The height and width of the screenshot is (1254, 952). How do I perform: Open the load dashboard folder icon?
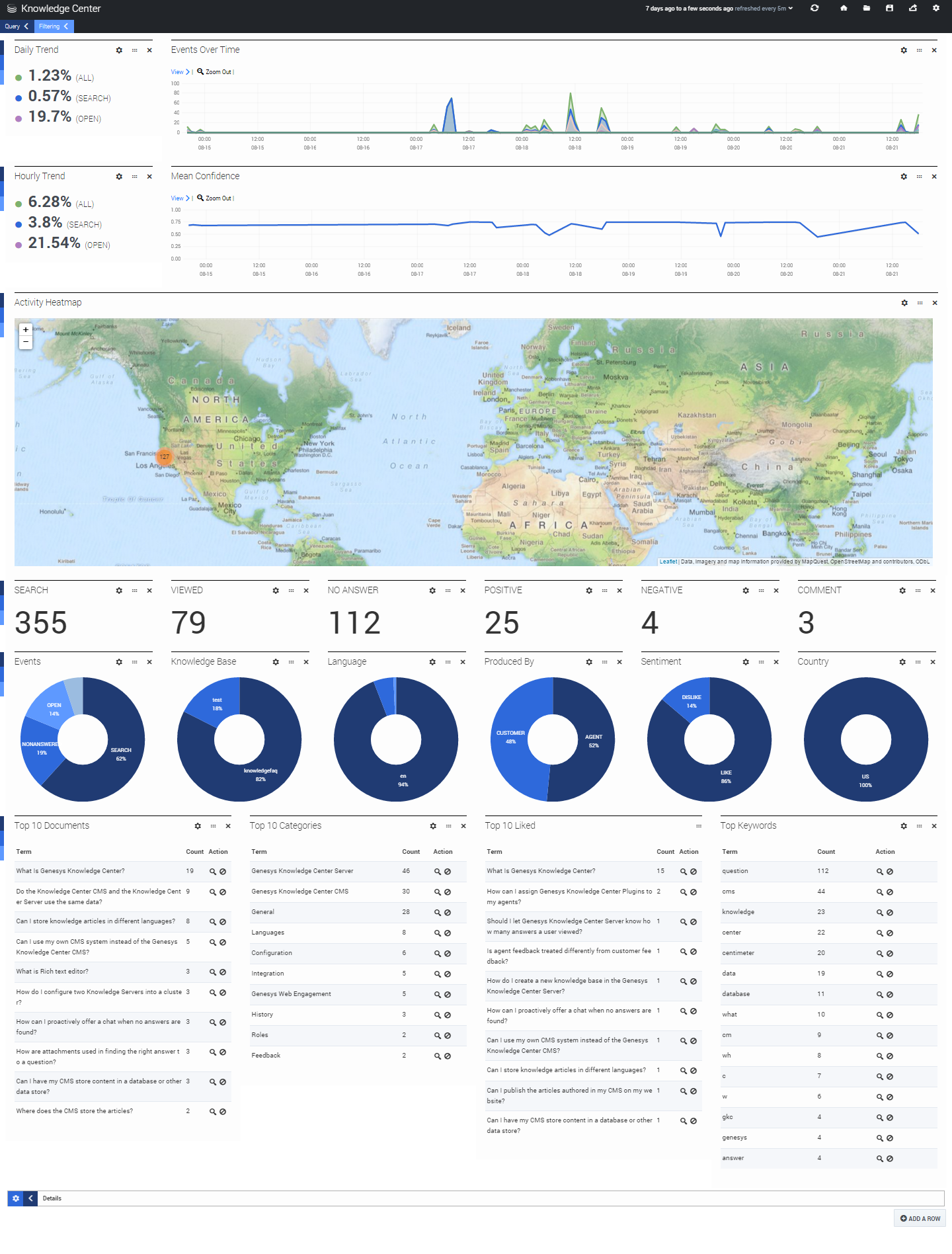866,8
